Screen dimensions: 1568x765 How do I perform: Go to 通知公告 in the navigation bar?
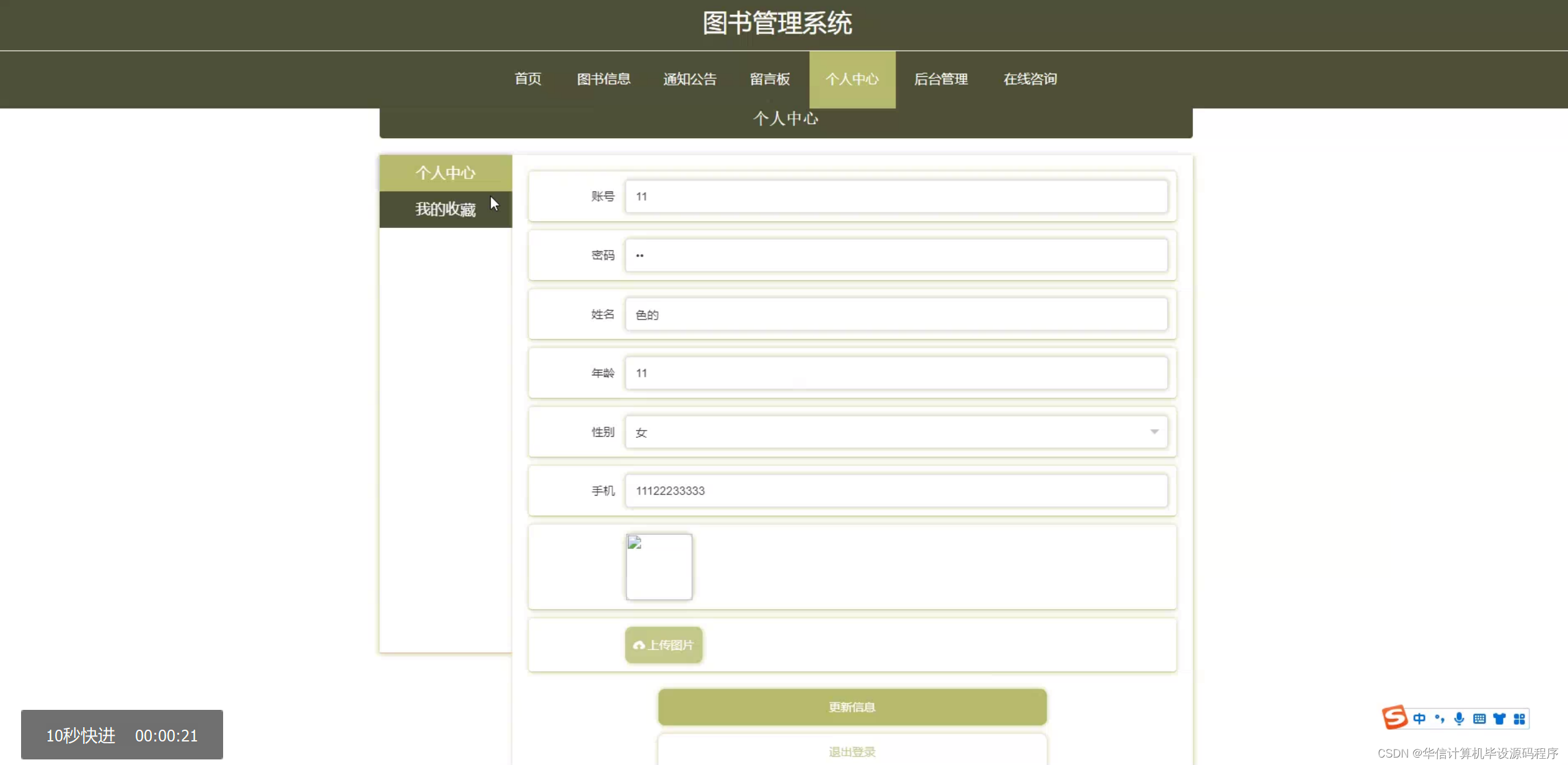pos(689,79)
